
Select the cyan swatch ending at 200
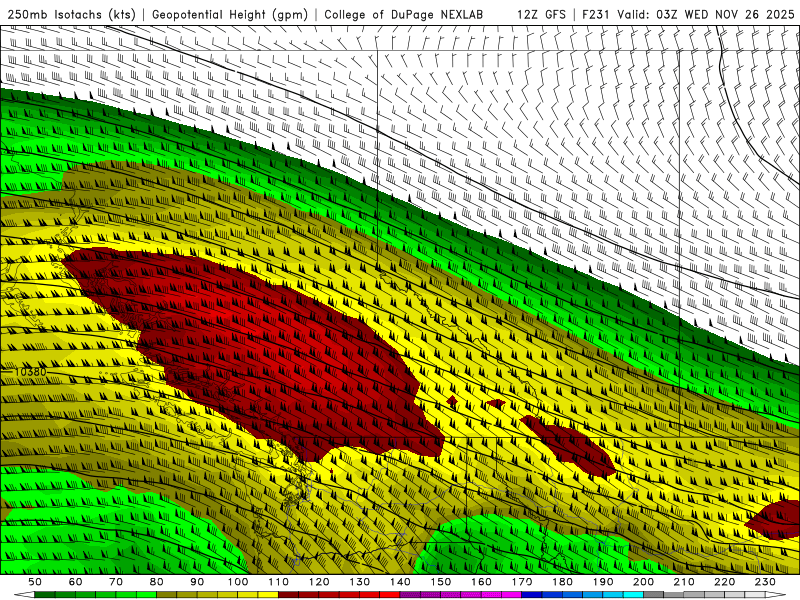pyautogui.click(x=633, y=595)
